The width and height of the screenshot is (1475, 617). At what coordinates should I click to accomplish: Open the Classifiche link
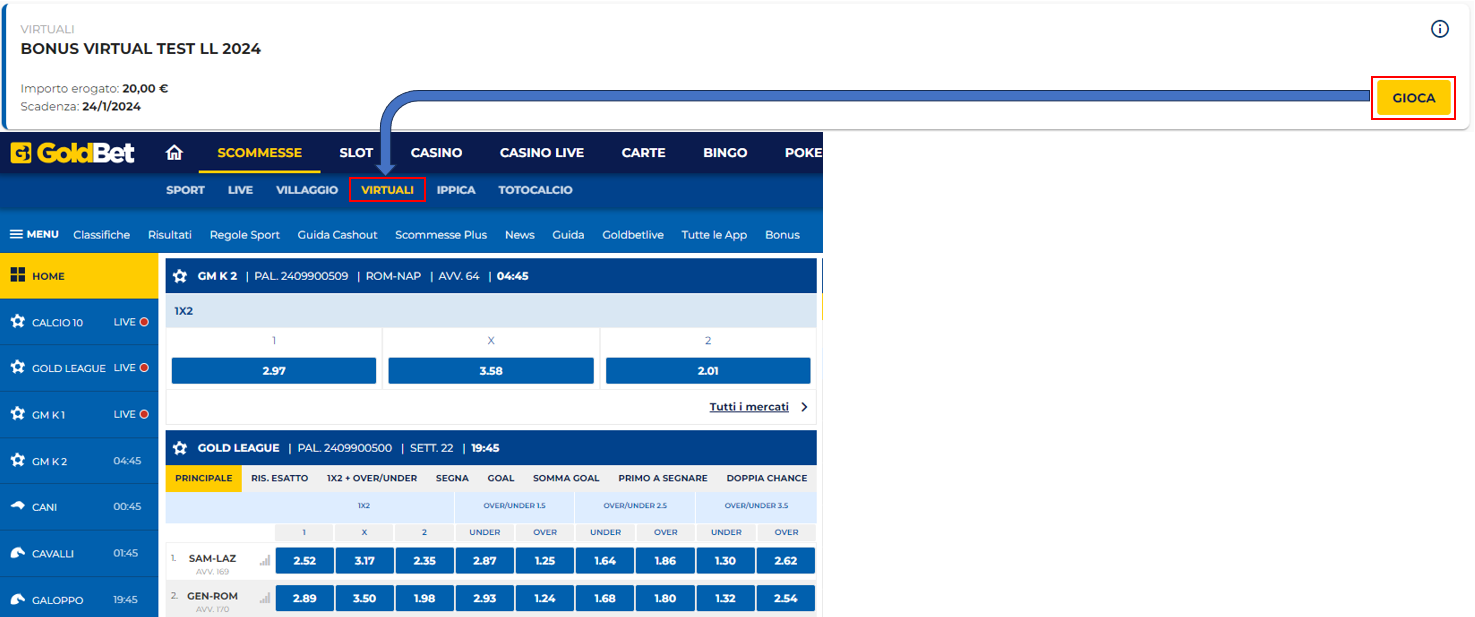coord(102,235)
